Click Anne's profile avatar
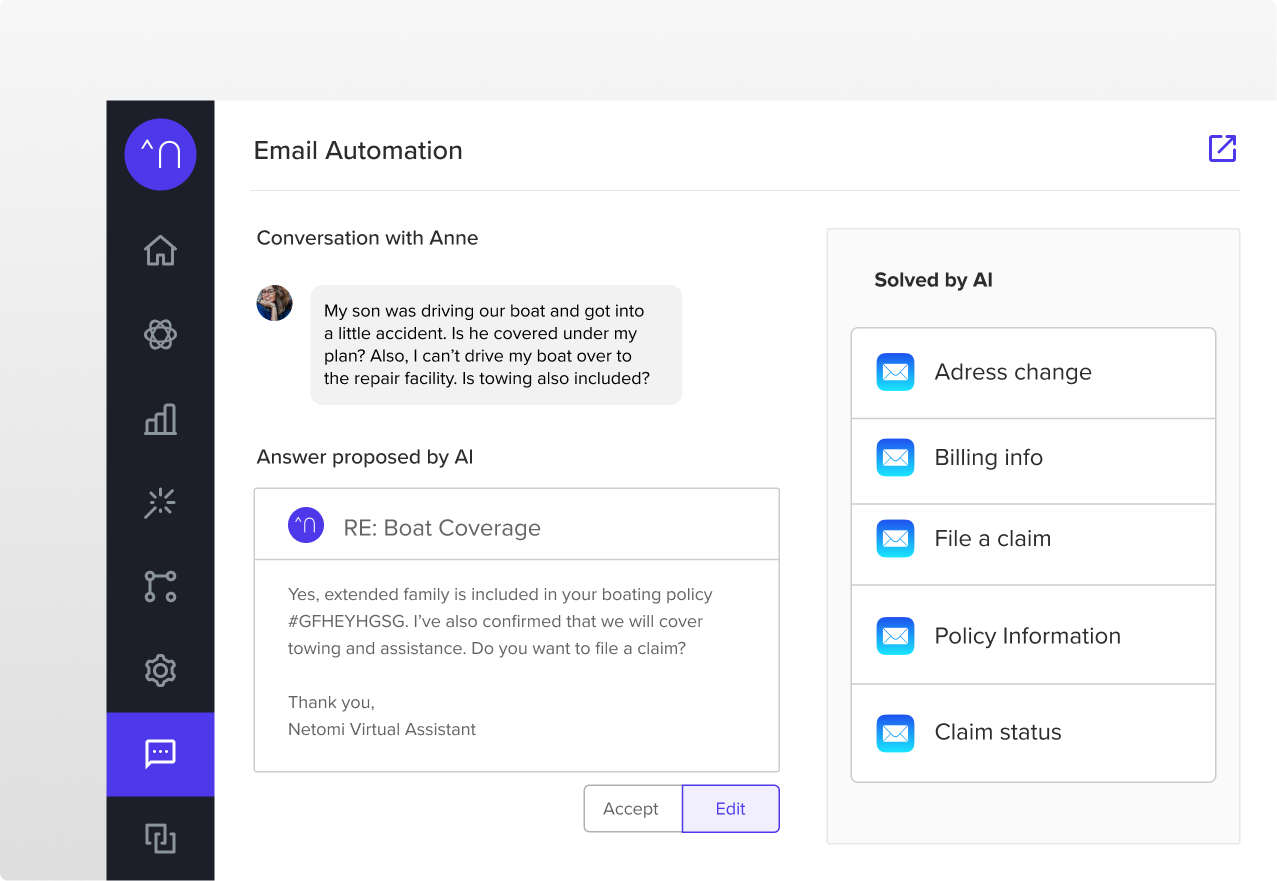The image size is (1277, 881). pyautogui.click(x=274, y=303)
